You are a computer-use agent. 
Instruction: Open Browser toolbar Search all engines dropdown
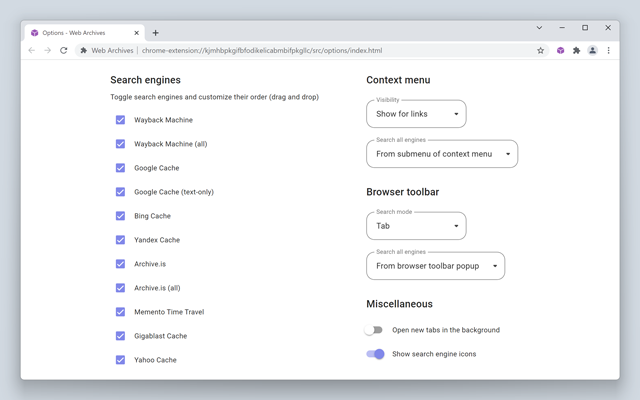[x=435, y=266]
